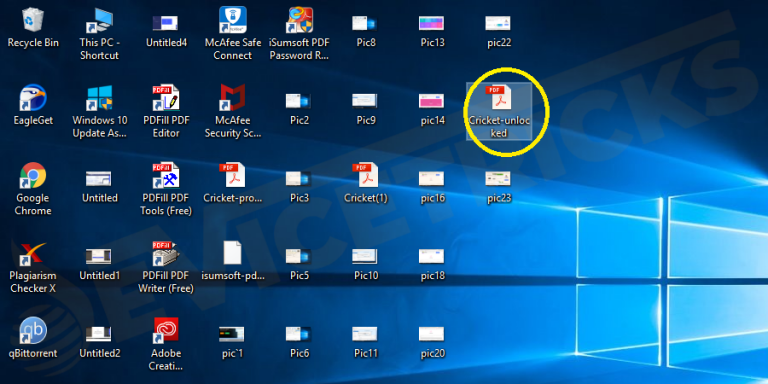The image size is (768, 384).
Task: Click the Cricket-unlocked PDF file
Action: point(500,96)
